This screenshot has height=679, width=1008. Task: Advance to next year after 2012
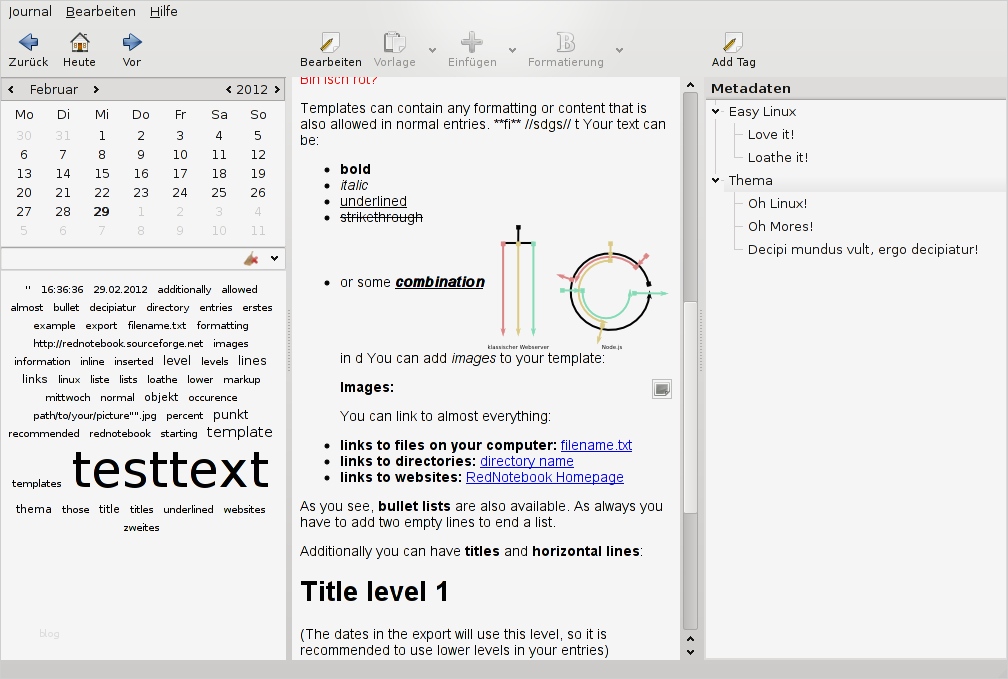(276, 90)
